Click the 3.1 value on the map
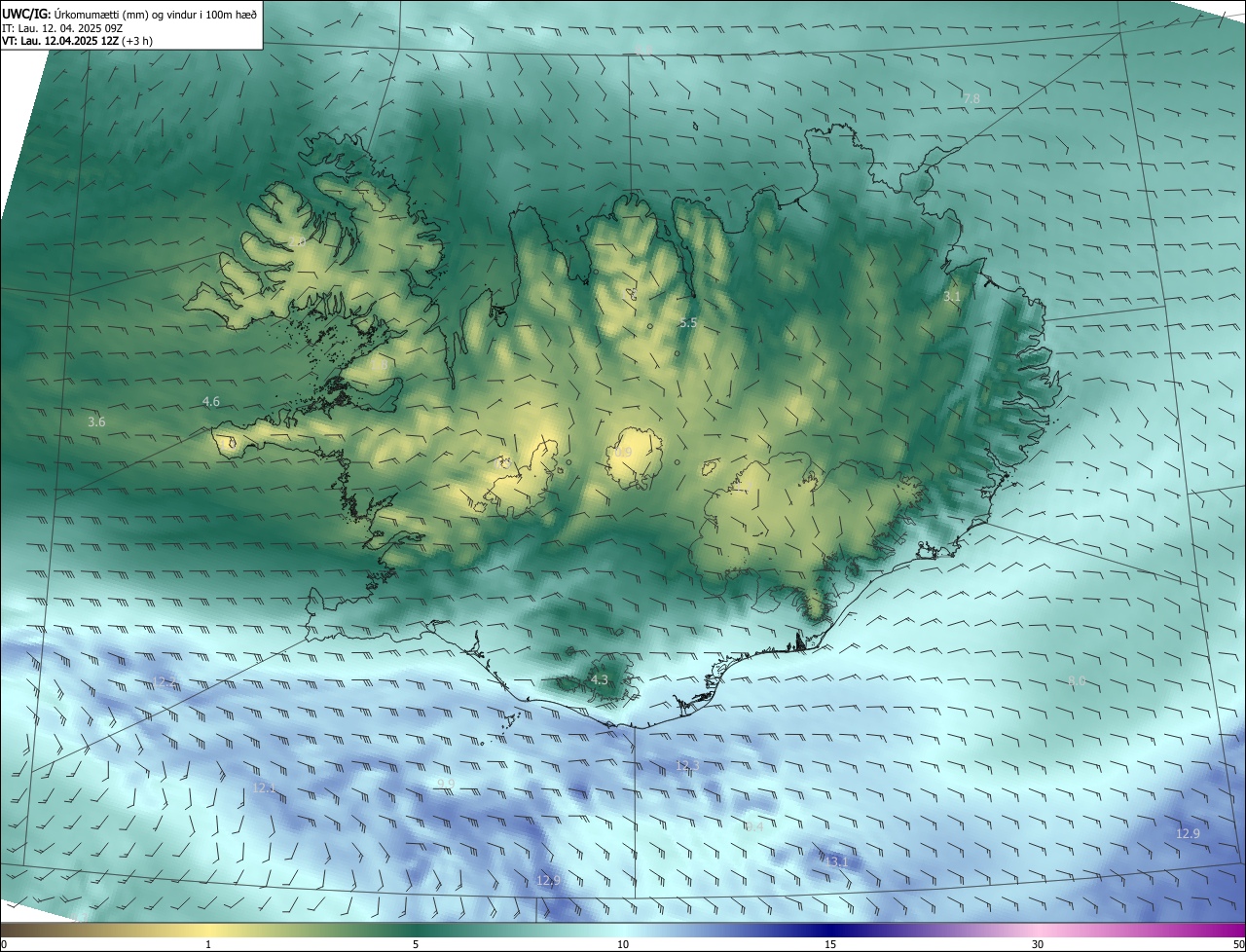The image size is (1246, 952). tap(952, 296)
